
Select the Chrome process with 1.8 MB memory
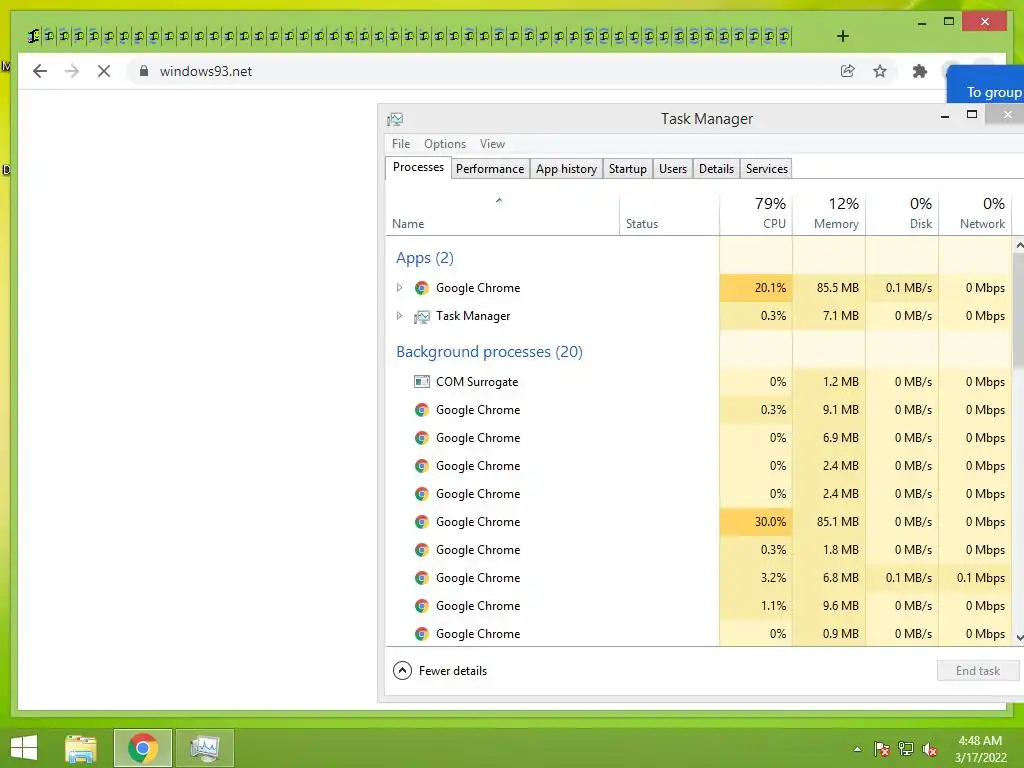pos(699,550)
